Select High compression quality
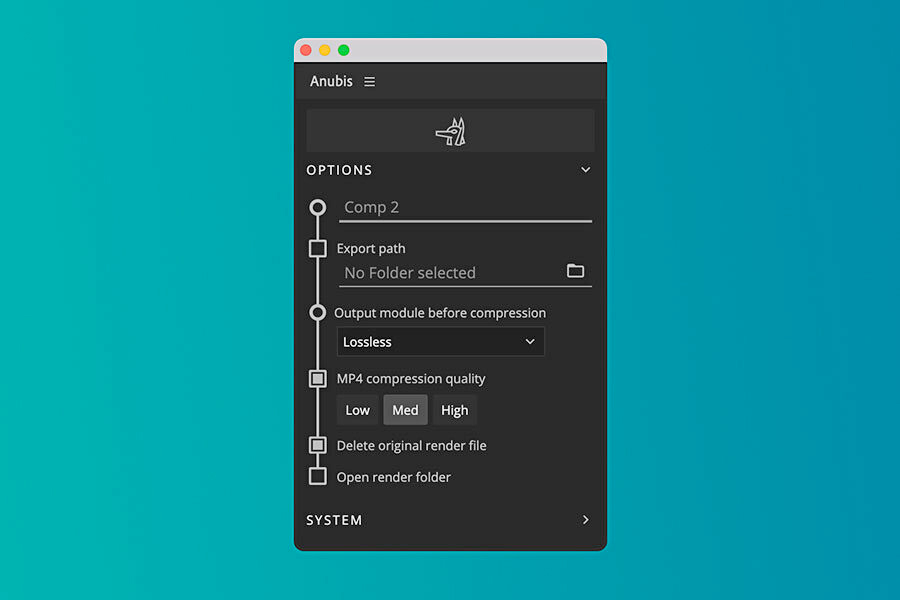900x600 pixels. (455, 410)
